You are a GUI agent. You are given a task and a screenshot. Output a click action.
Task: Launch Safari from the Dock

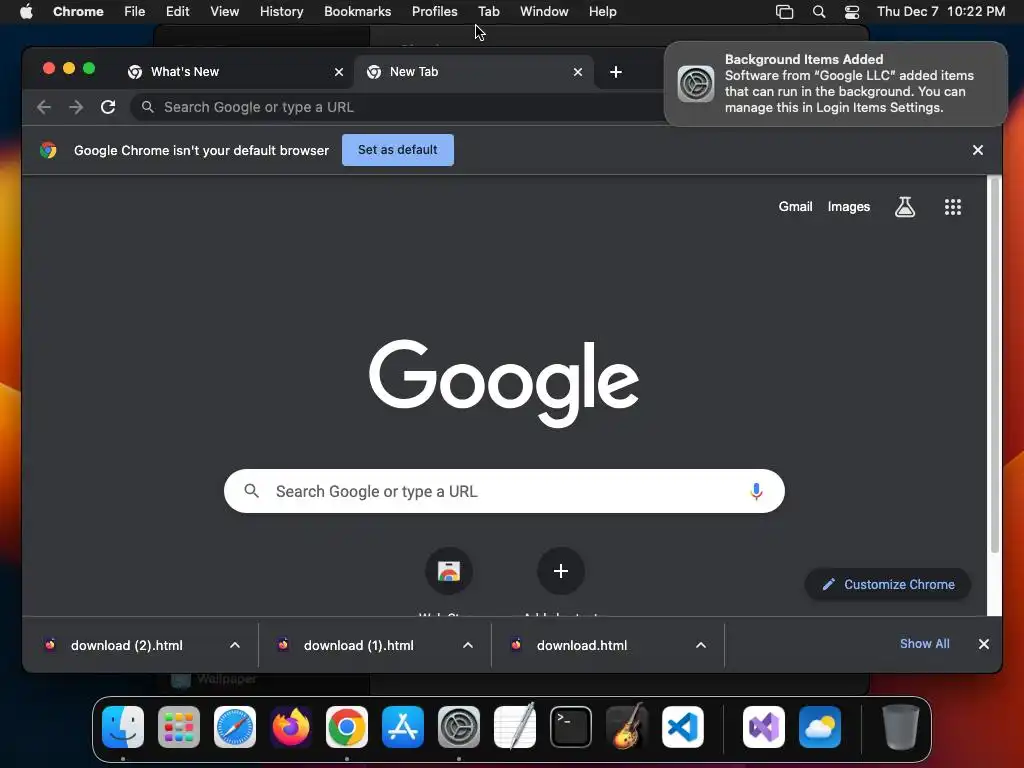point(235,727)
